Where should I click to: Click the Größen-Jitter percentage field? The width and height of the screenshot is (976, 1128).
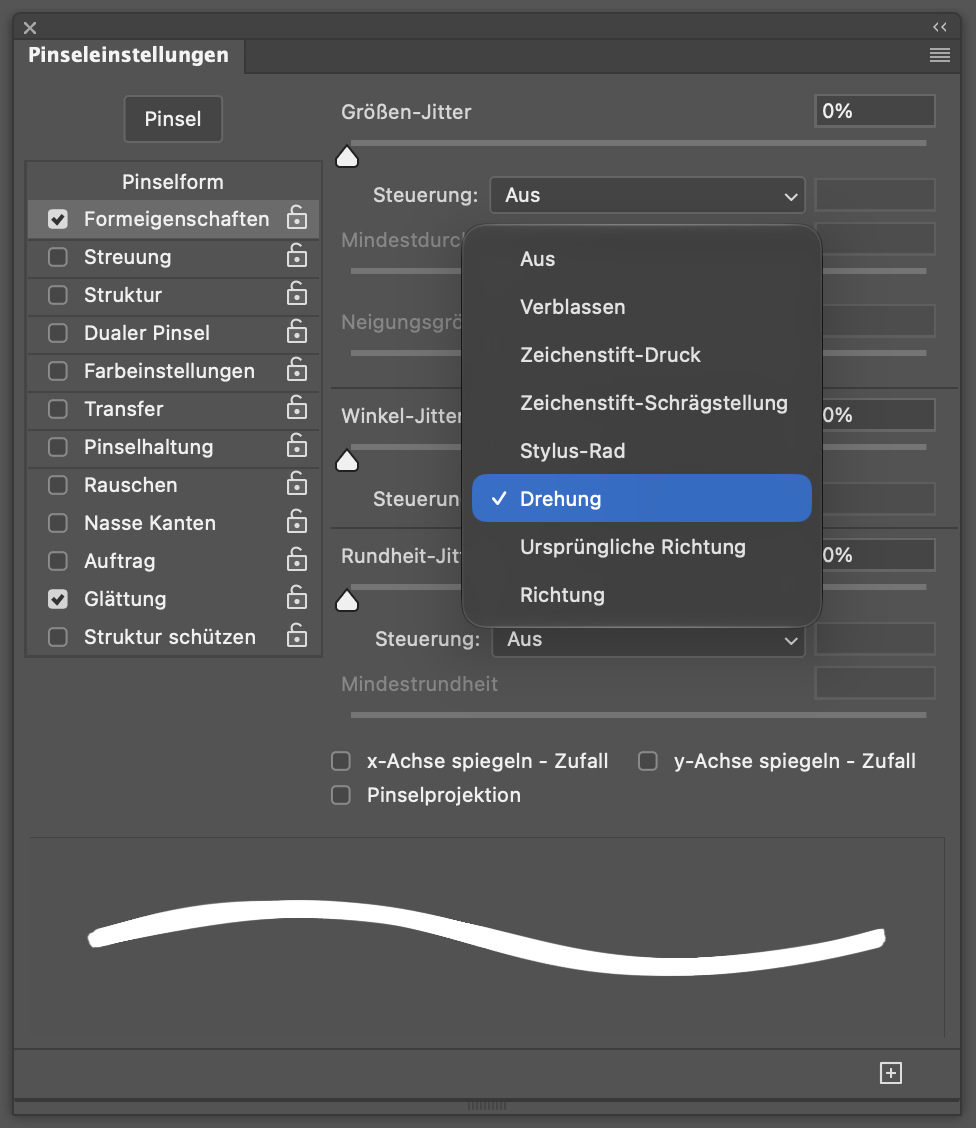pyautogui.click(x=875, y=111)
